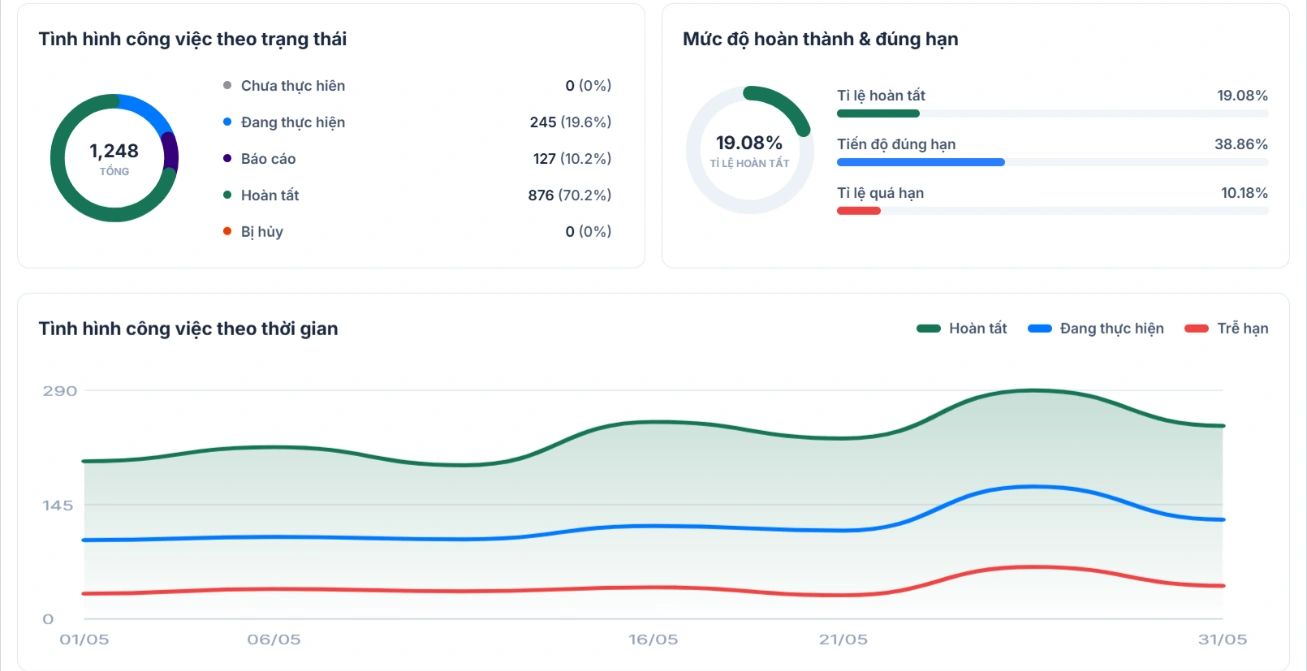The width and height of the screenshot is (1307, 671).
Task: Click the 145 y-axis label
Action: coord(59,505)
